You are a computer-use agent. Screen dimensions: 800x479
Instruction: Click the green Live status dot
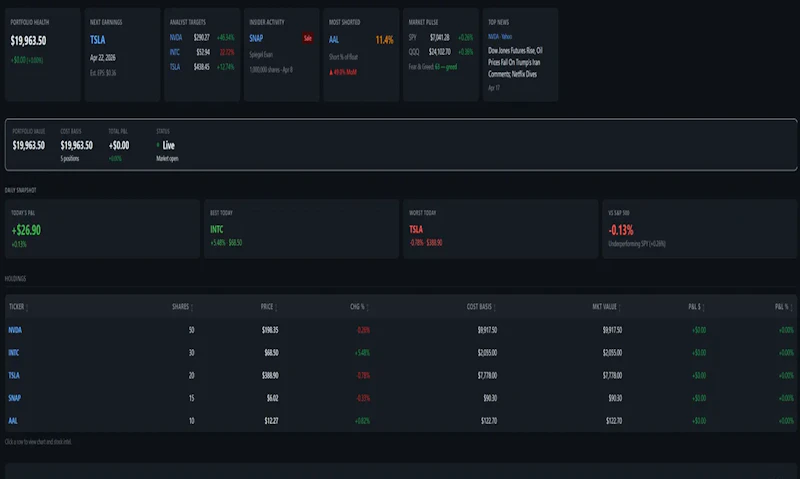point(158,145)
